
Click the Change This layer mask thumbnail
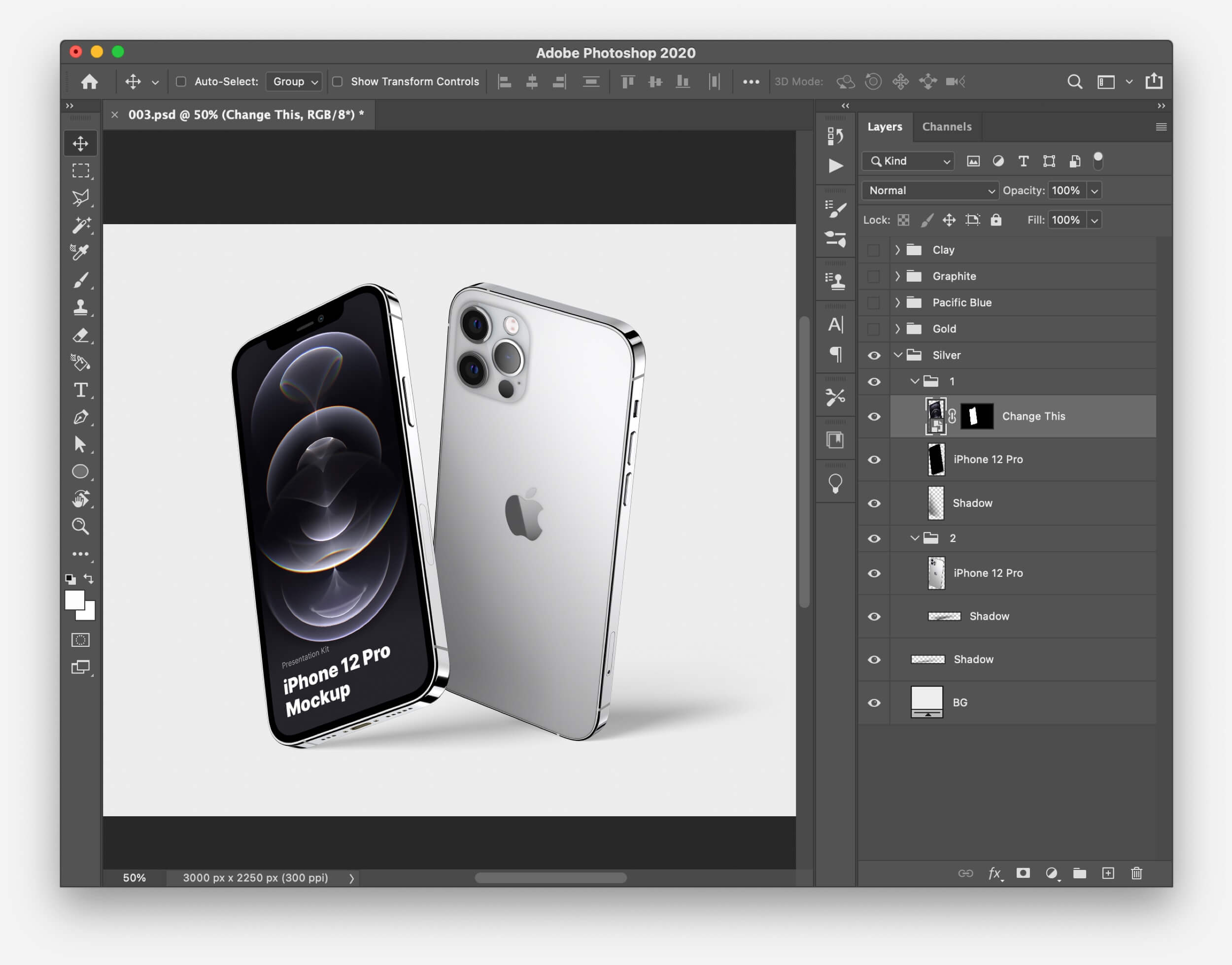977,416
